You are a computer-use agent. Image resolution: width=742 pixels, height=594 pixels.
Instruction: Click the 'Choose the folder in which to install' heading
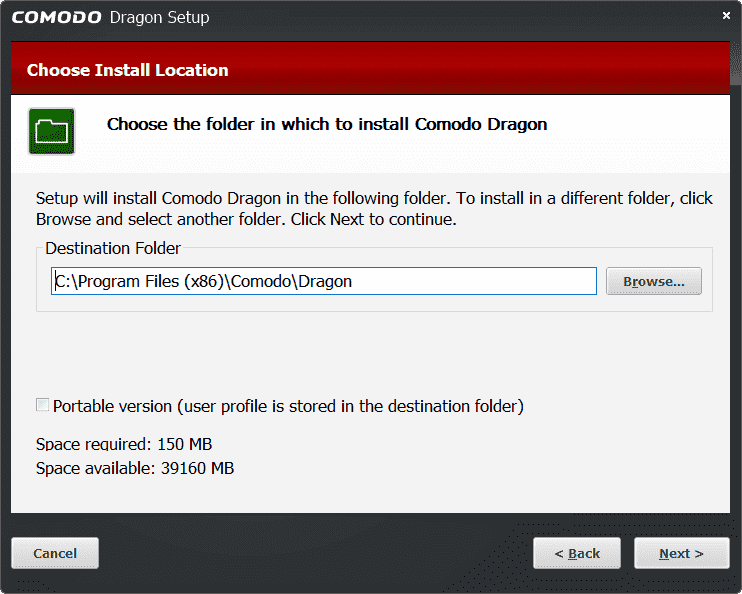(x=327, y=124)
